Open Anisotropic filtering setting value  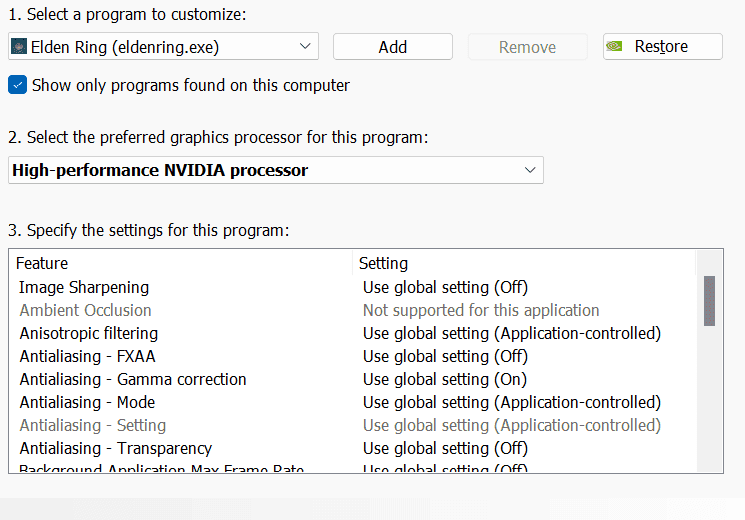[x=512, y=333]
